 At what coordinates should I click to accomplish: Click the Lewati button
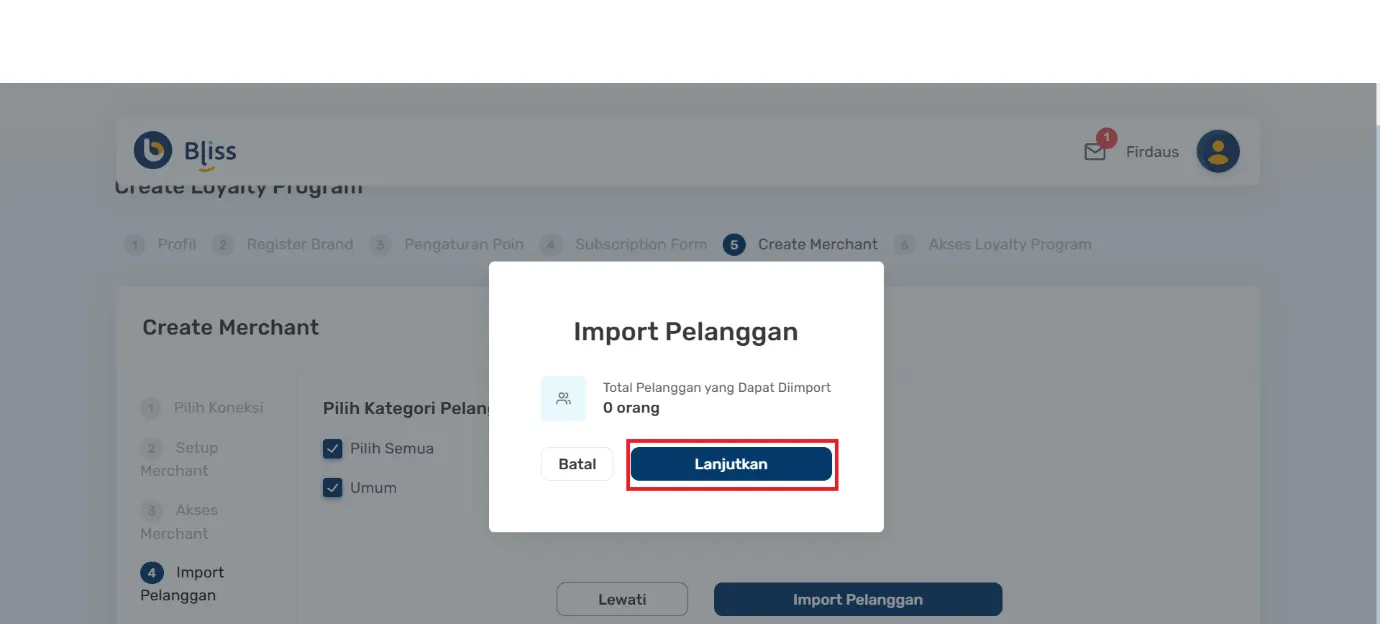pyautogui.click(x=622, y=599)
